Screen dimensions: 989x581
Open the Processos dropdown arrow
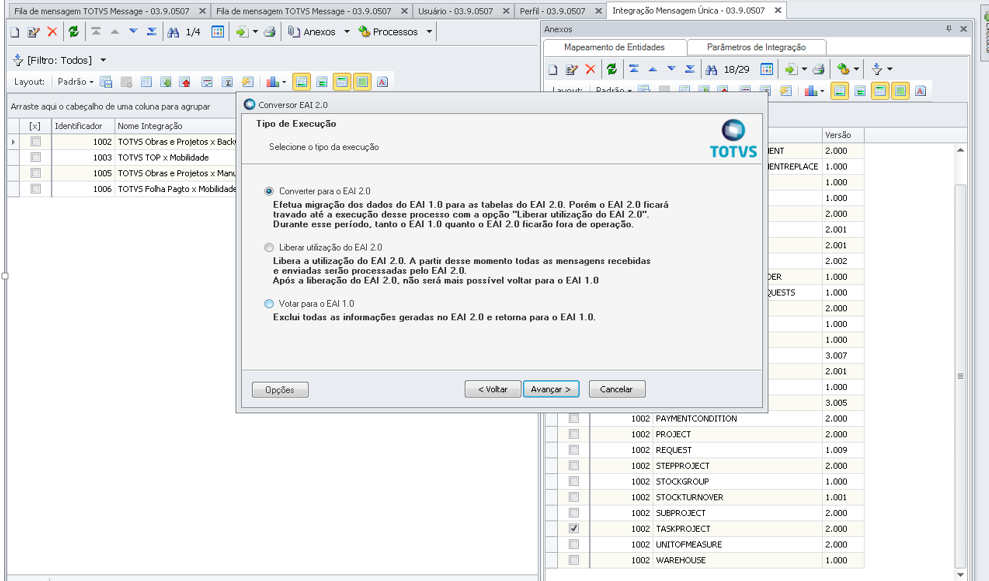click(429, 32)
